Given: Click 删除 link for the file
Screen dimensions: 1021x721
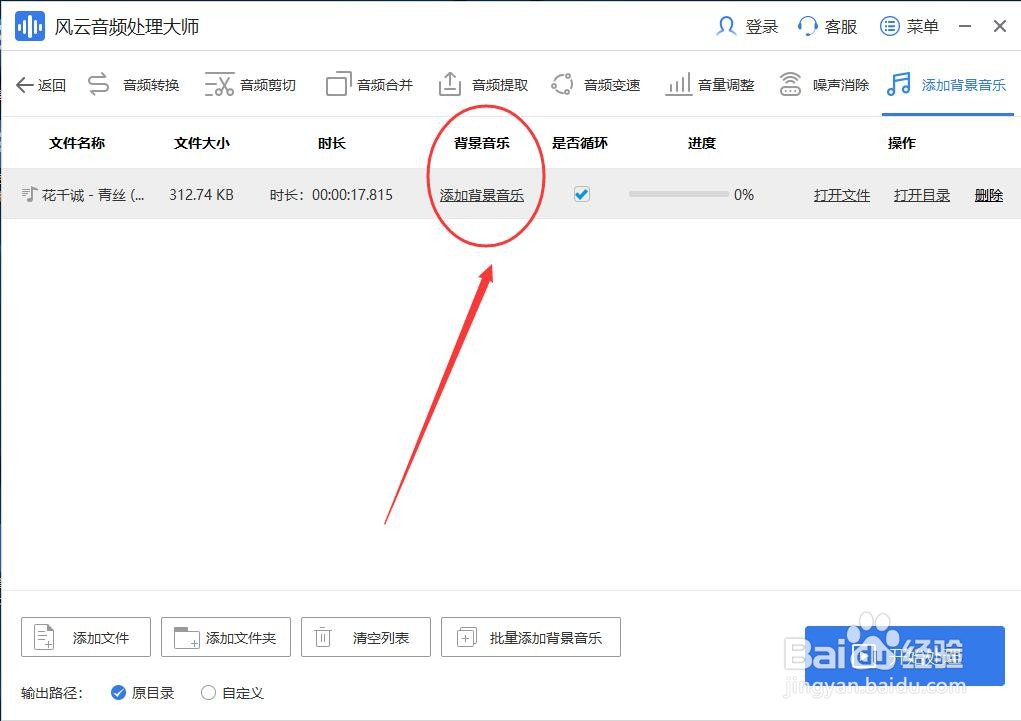Looking at the screenshot, I should [x=988, y=195].
